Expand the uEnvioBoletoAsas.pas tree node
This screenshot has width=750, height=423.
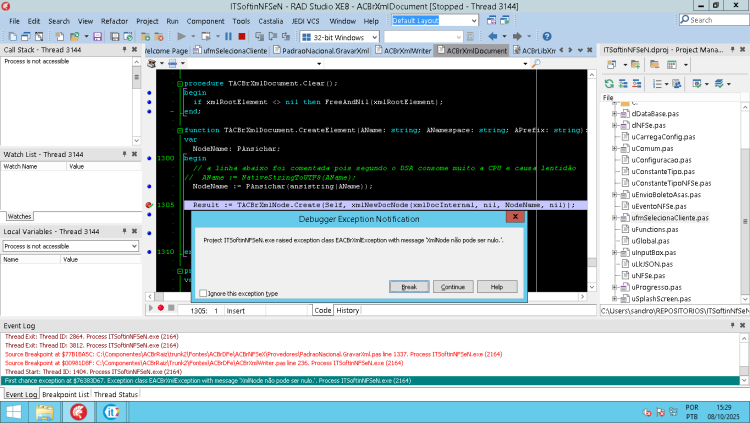[615, 194]
